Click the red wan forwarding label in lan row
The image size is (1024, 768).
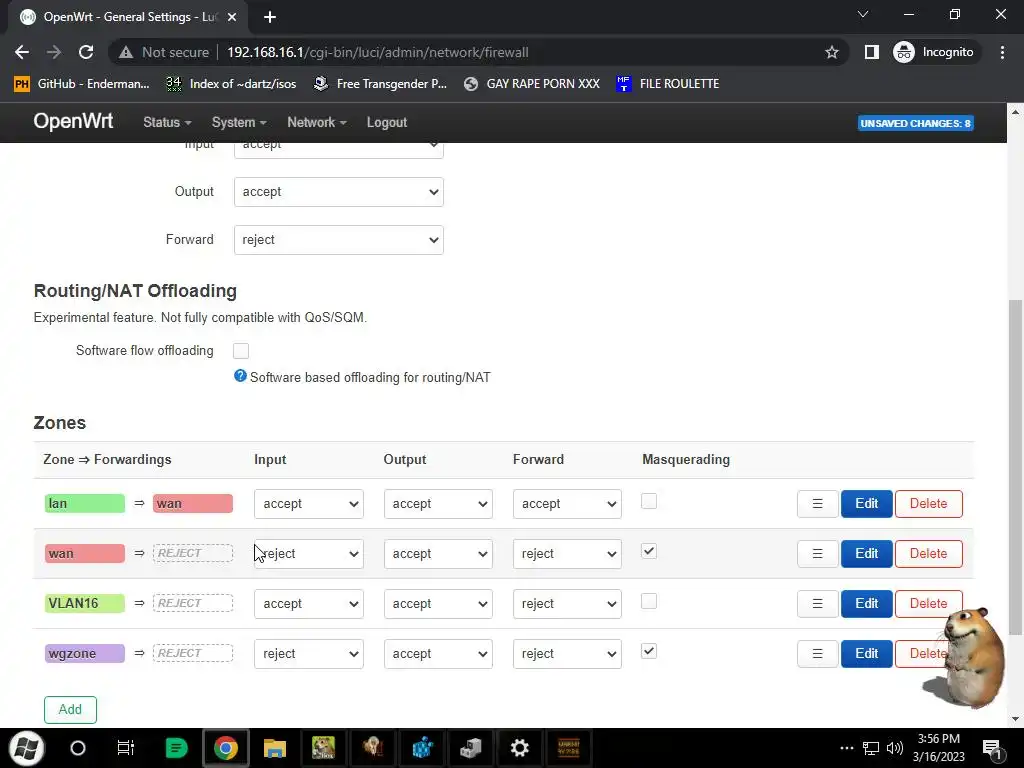tap(193, 504)
